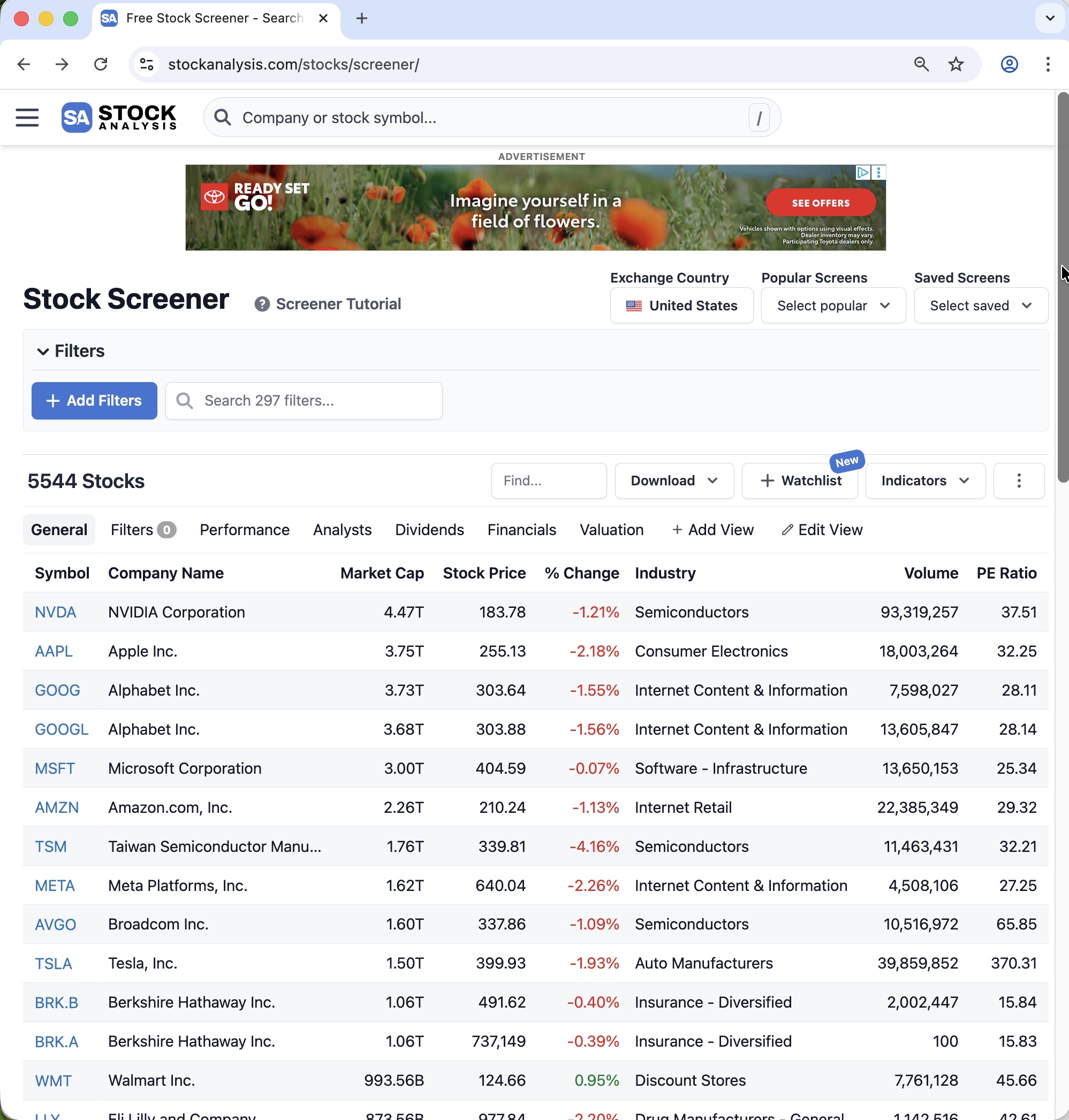Click the bookmark star icon
Viewport: 1069px width, 1120px height.
(x=956, y=64)
